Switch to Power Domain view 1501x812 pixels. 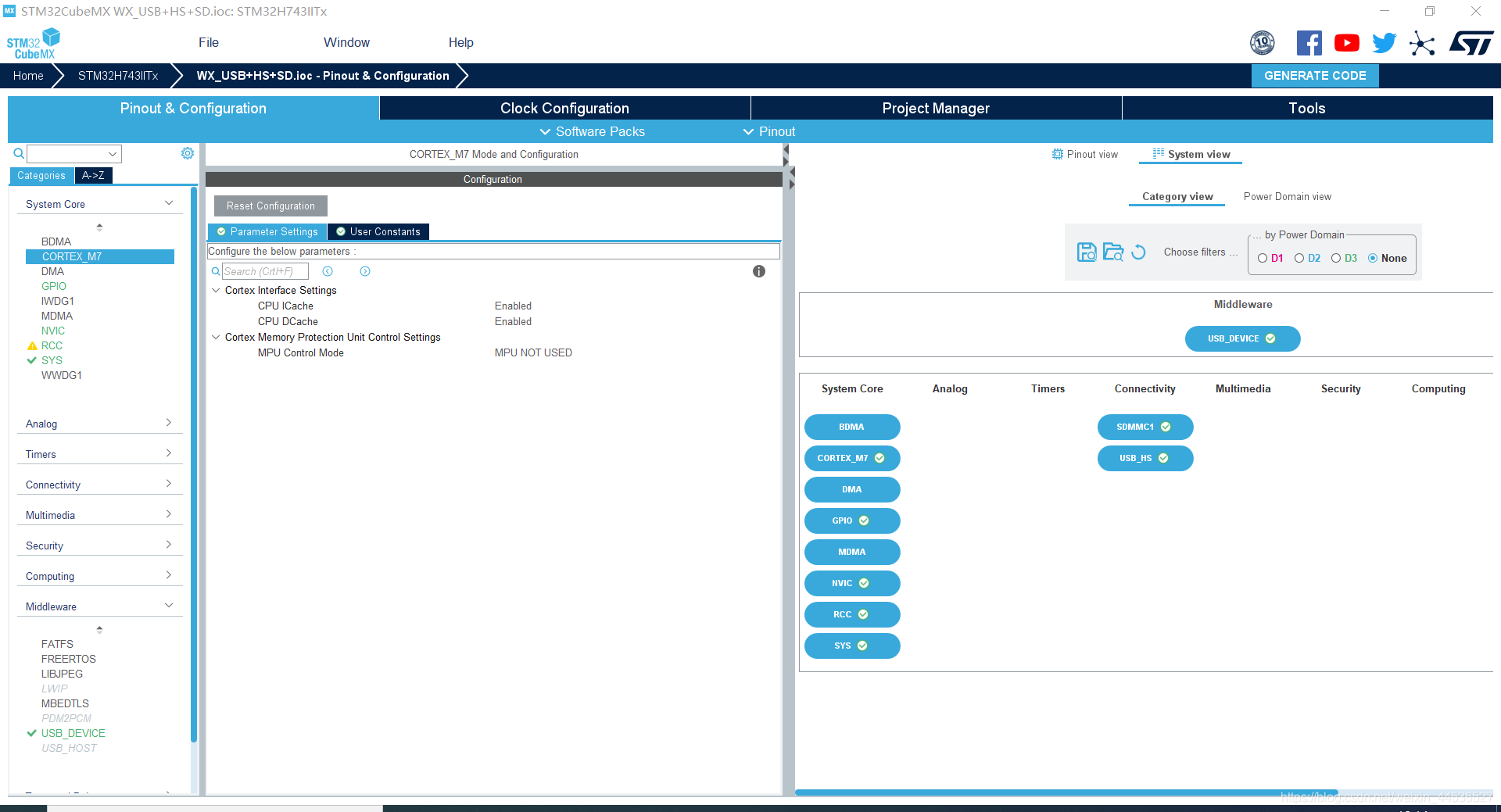[1287, 196]
